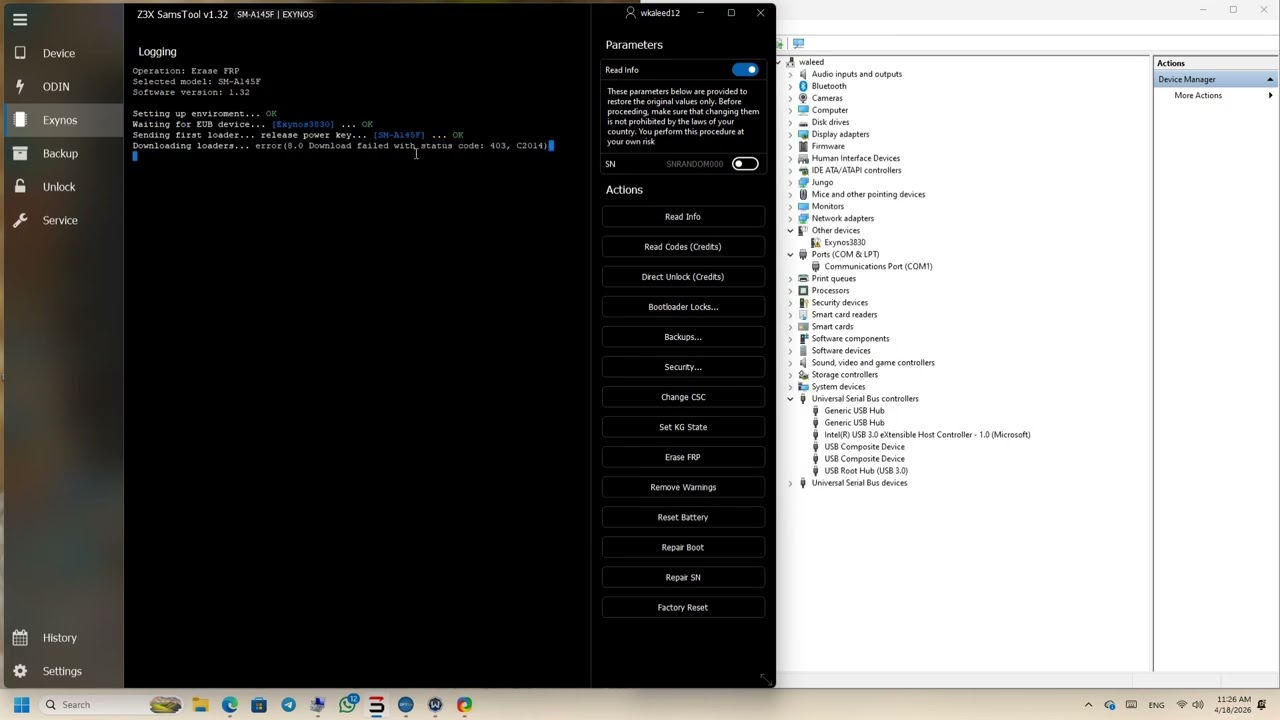Viewport: 1280px width, 720px height.
Task: Open the Device section in sidebar
Action: [x=58, y=53]
